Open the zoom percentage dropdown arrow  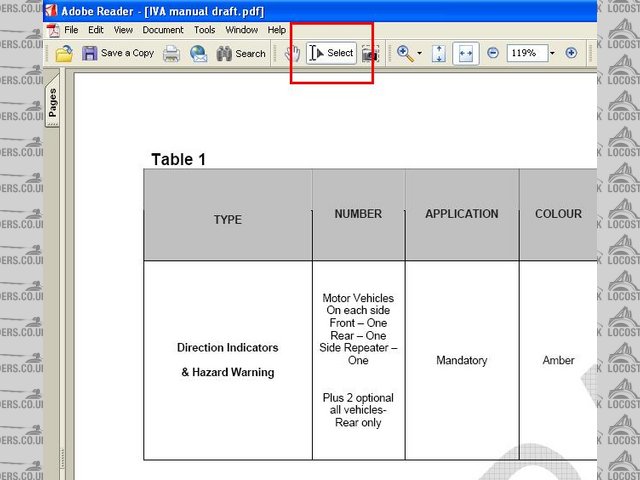click(x=552, y=53)
